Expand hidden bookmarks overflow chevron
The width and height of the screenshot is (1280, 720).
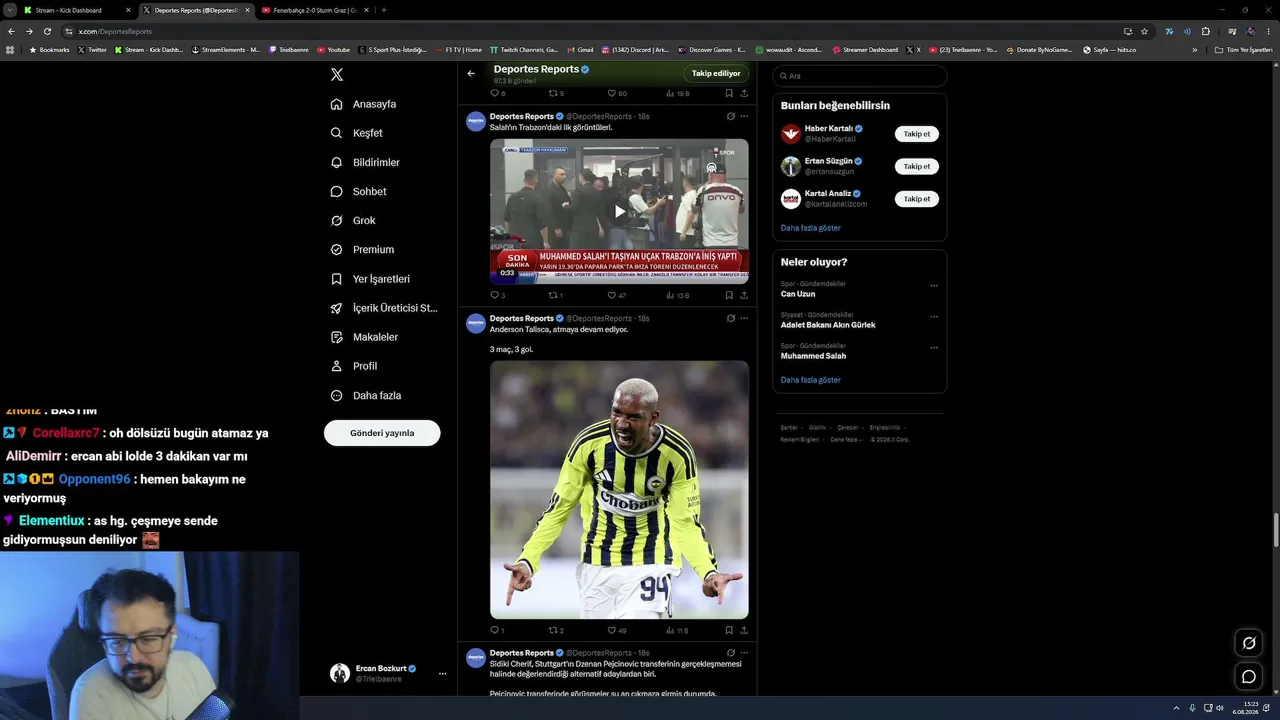1195,49
